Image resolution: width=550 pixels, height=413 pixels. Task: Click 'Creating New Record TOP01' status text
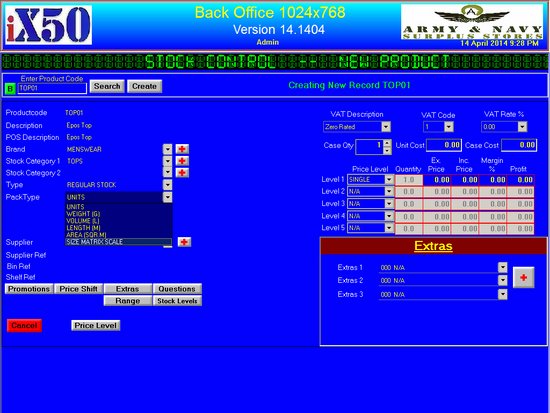(349, 85)
